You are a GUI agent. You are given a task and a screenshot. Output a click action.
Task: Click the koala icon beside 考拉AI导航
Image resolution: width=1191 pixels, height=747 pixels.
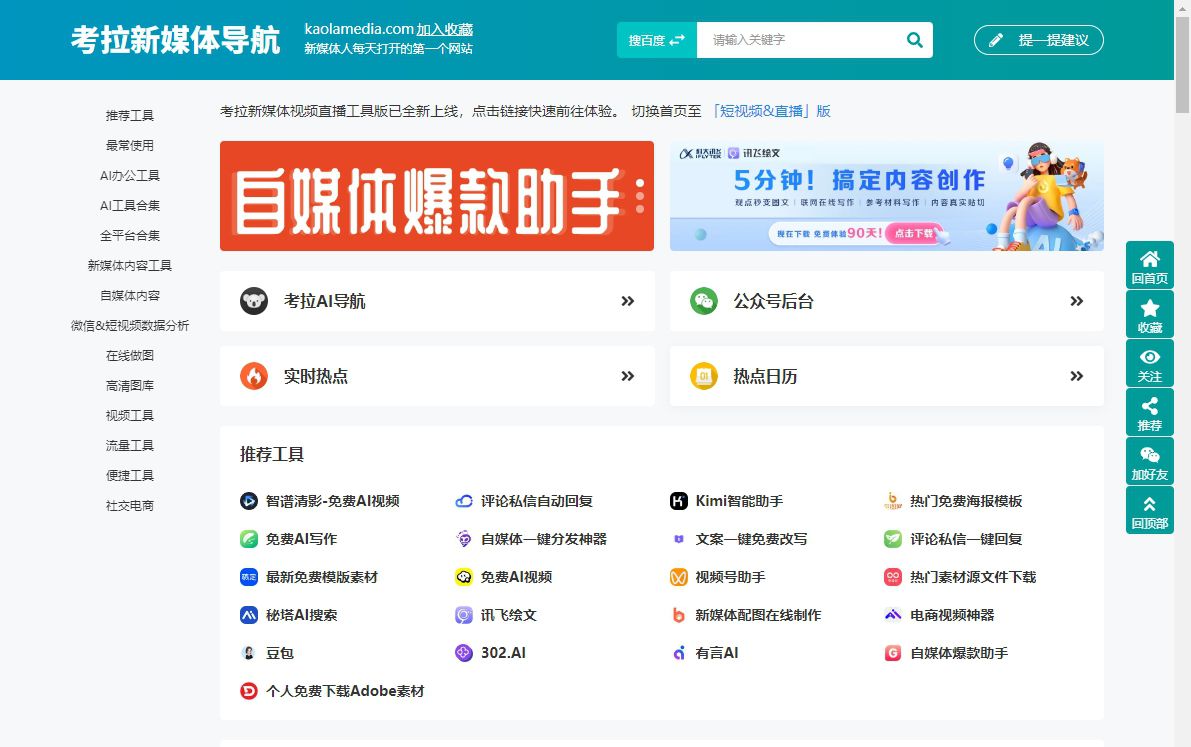pyautogui.click(x=254, y=301)
